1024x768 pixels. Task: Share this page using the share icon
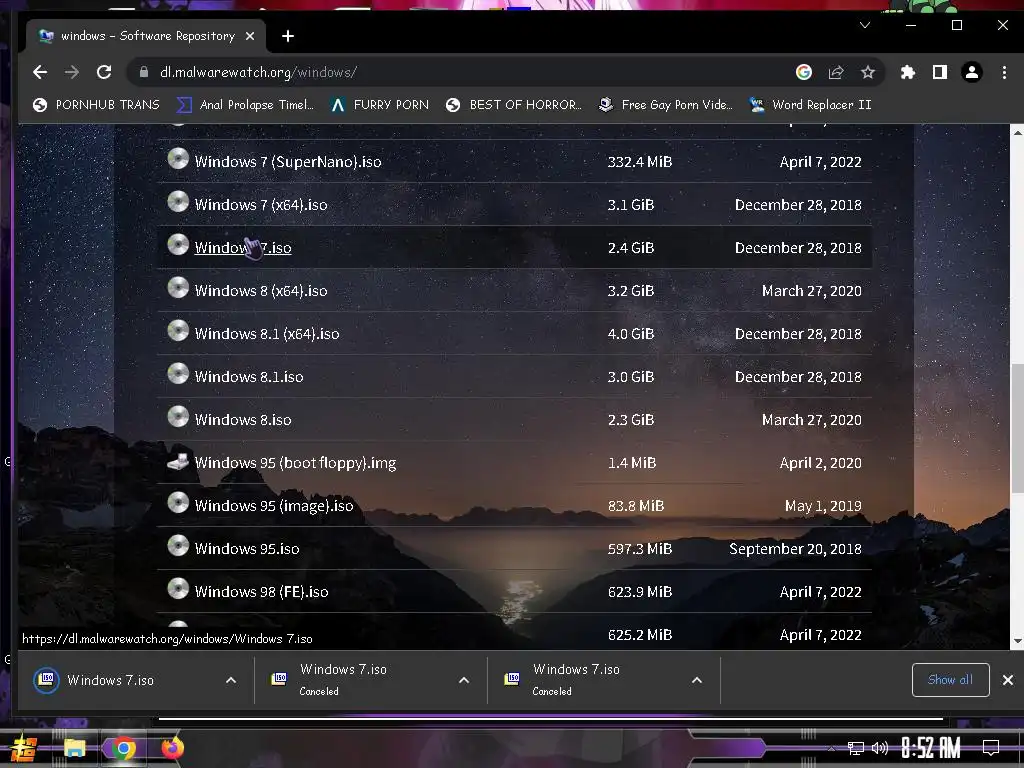836,72
